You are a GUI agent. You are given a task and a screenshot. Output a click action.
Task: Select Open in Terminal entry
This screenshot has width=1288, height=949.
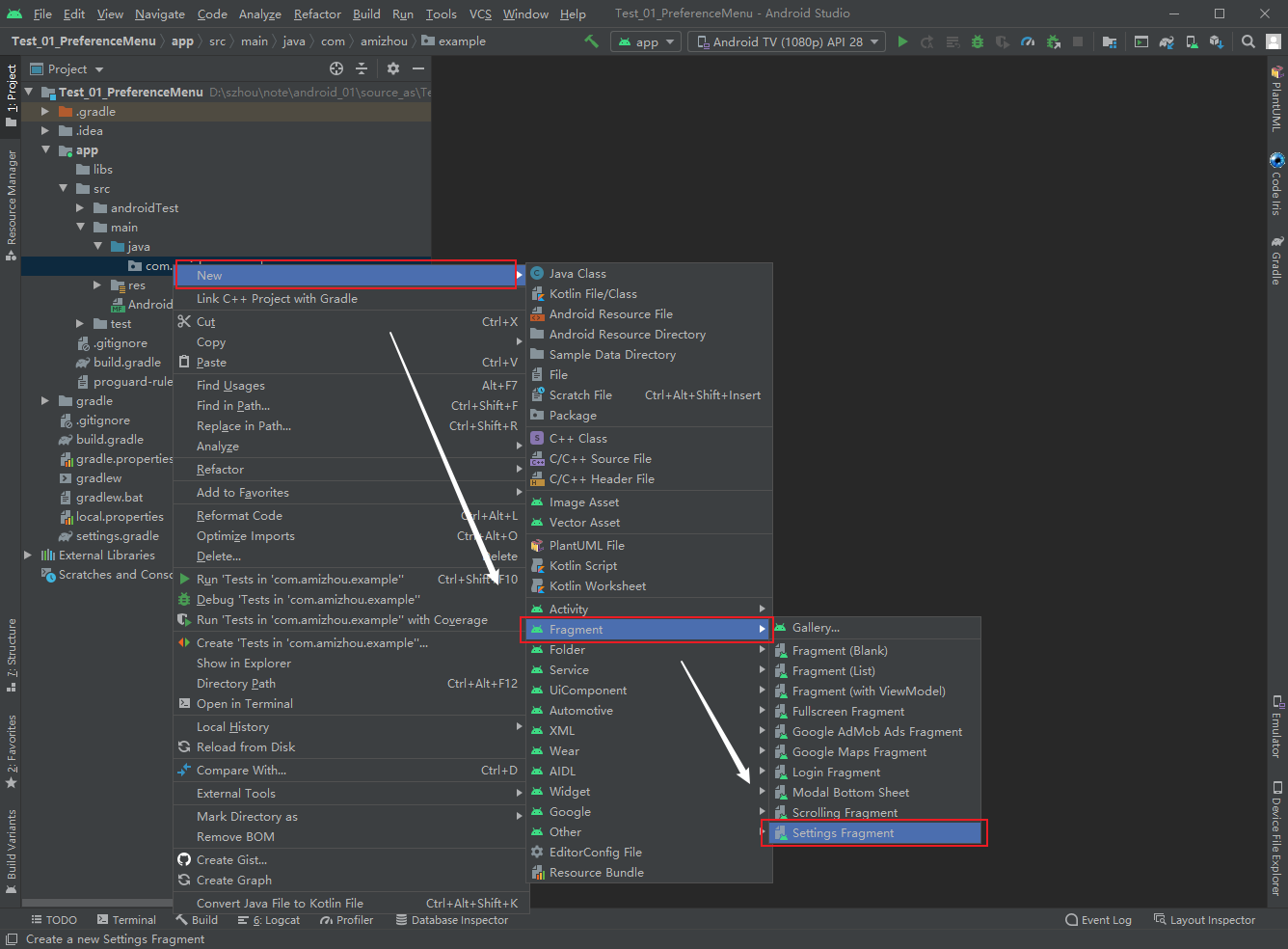pyautogui.click(x=350, y=704)
